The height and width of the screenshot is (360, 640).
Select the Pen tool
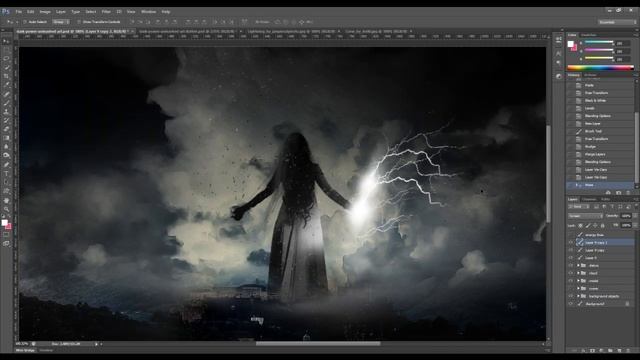coord(6,164)
